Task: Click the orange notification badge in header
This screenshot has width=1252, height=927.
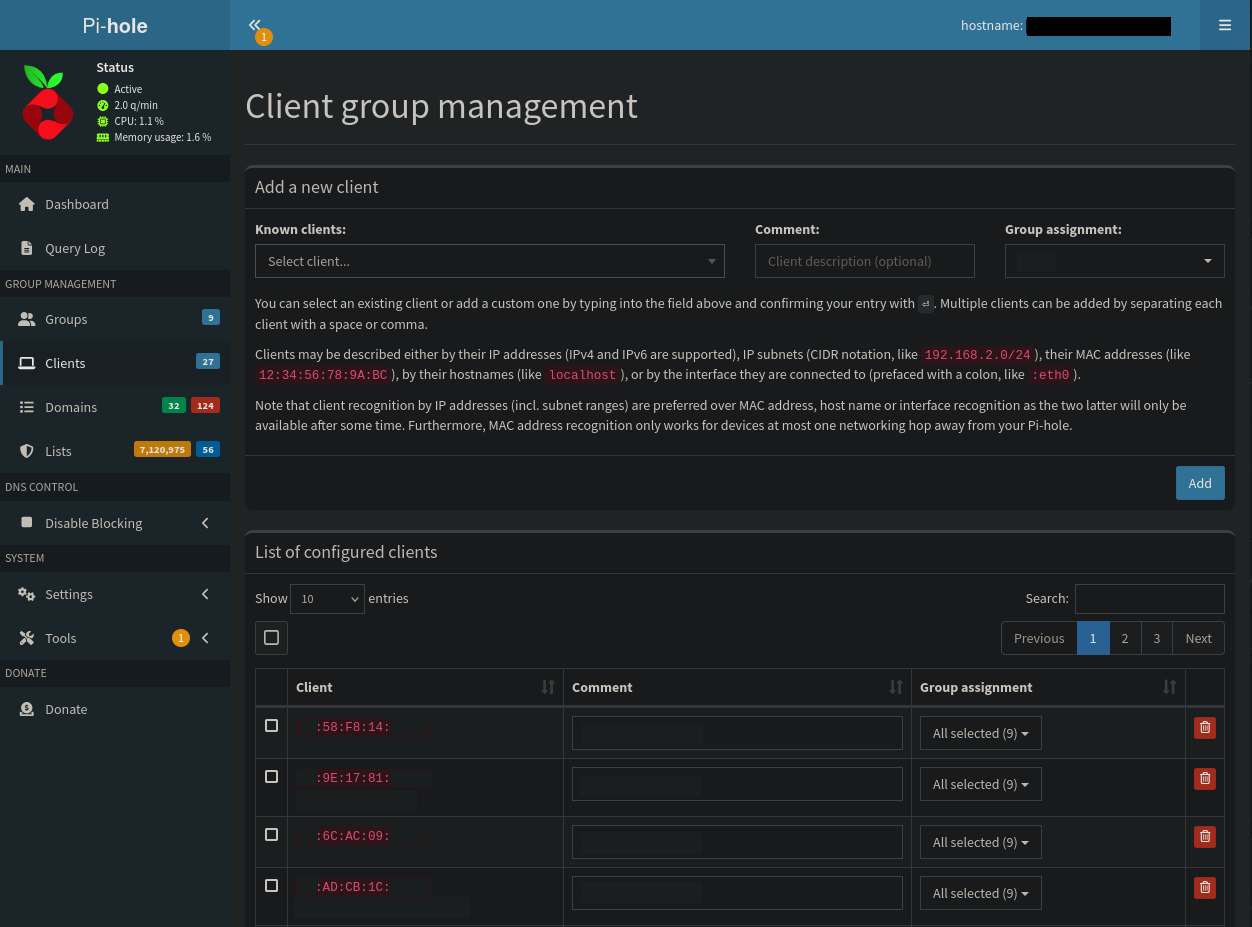Action: tap(264, 37)
